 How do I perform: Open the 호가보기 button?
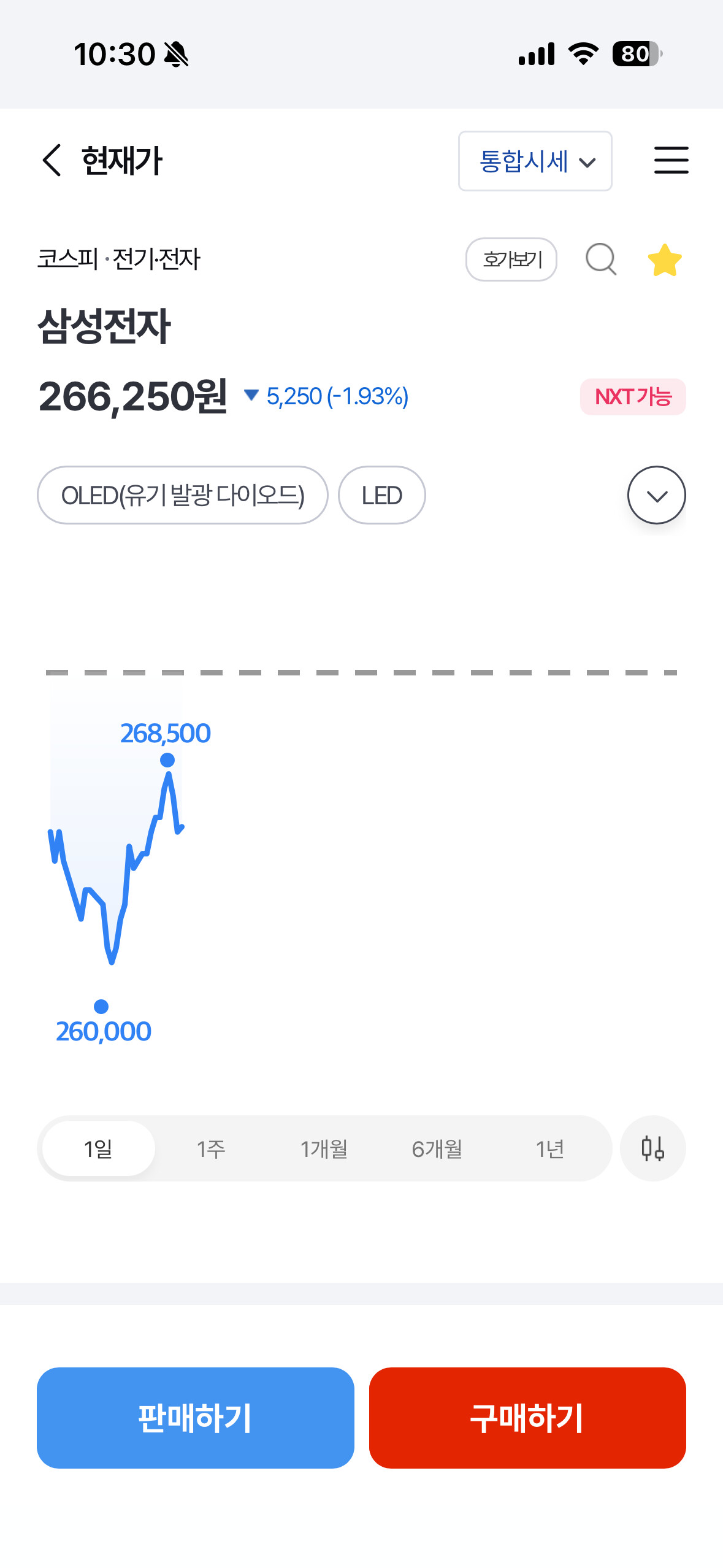tap(511, 259)
